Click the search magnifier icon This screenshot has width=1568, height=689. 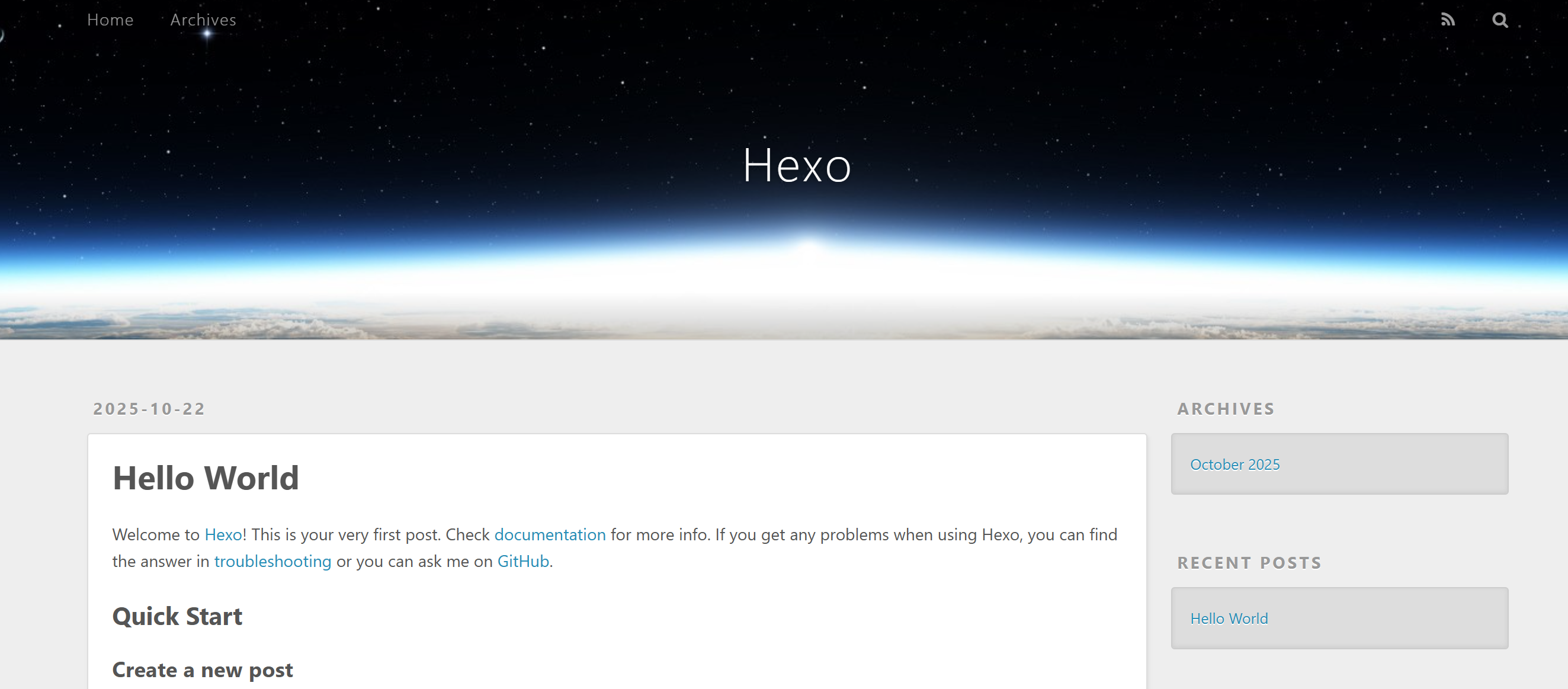tap(1500, 20)
